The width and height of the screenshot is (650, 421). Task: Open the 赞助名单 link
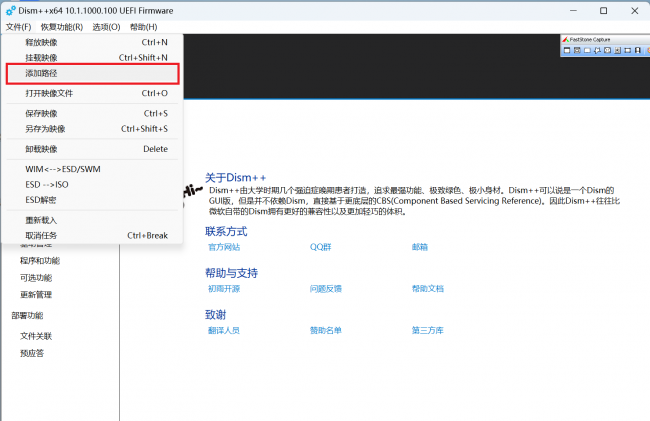[326, 330]
